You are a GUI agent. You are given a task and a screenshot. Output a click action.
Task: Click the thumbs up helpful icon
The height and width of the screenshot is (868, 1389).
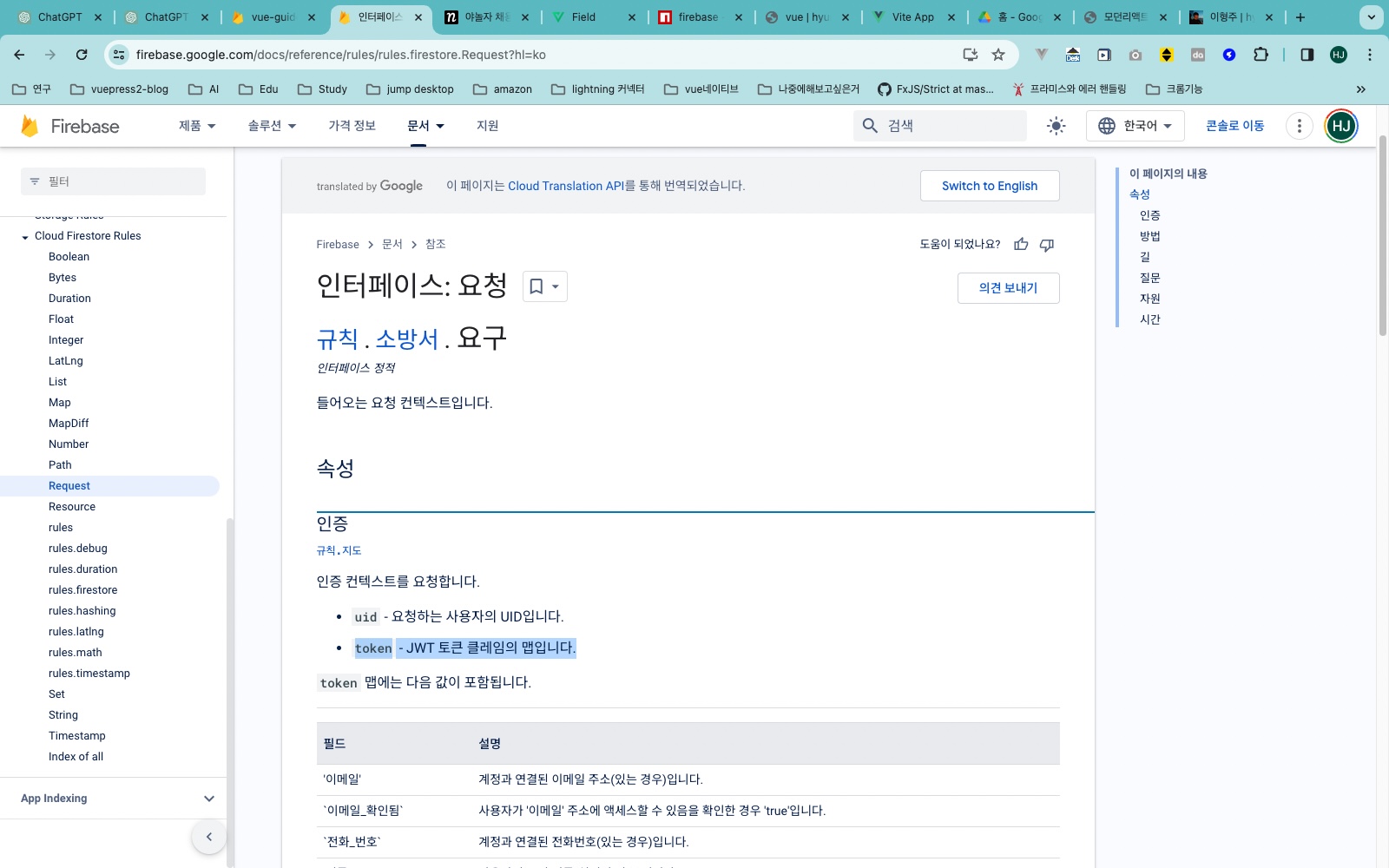tap(1021, 245)
